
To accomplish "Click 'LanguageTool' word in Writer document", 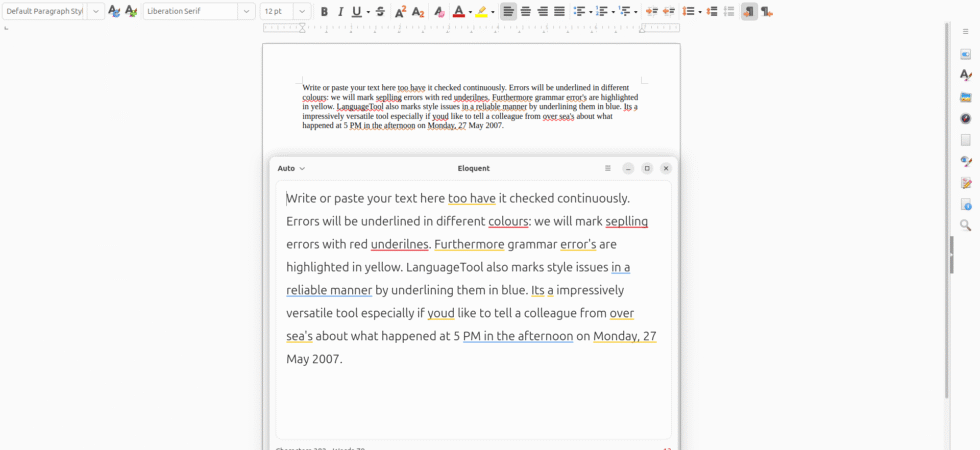I will pos(360,107).
